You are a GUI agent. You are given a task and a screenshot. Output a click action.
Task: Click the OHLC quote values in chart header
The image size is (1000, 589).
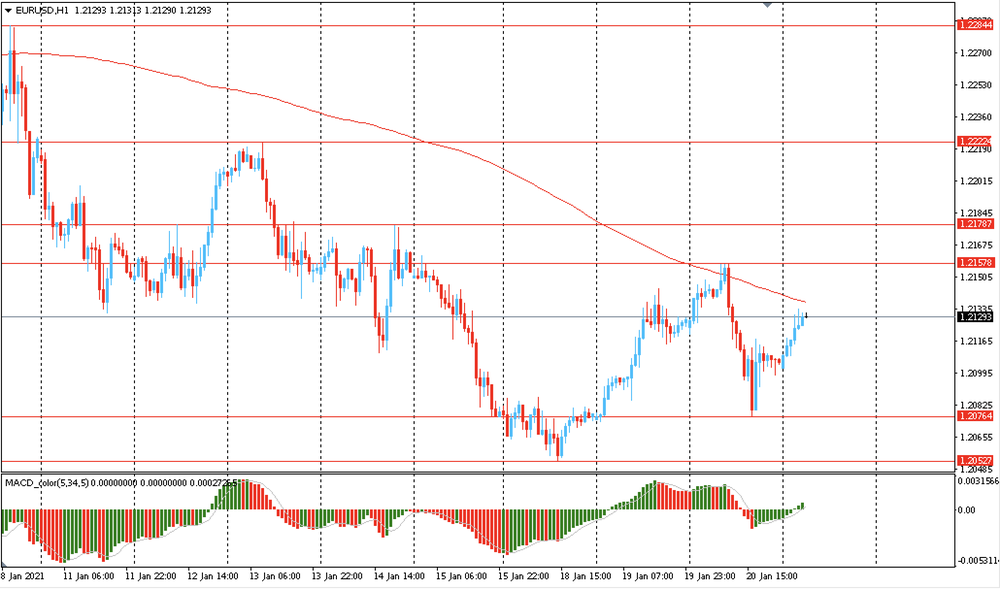coord(143,10)
